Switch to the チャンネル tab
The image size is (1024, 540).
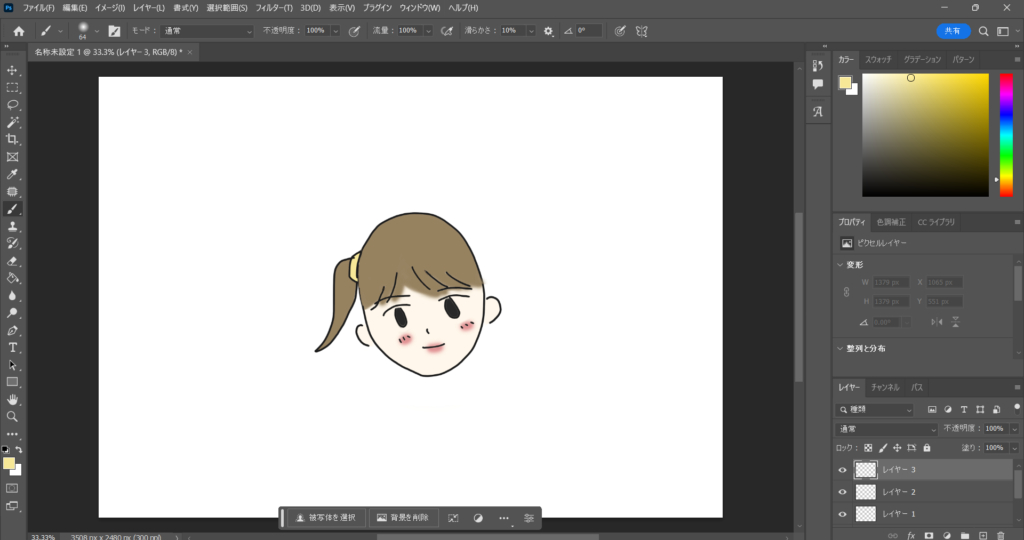point(885,387)
